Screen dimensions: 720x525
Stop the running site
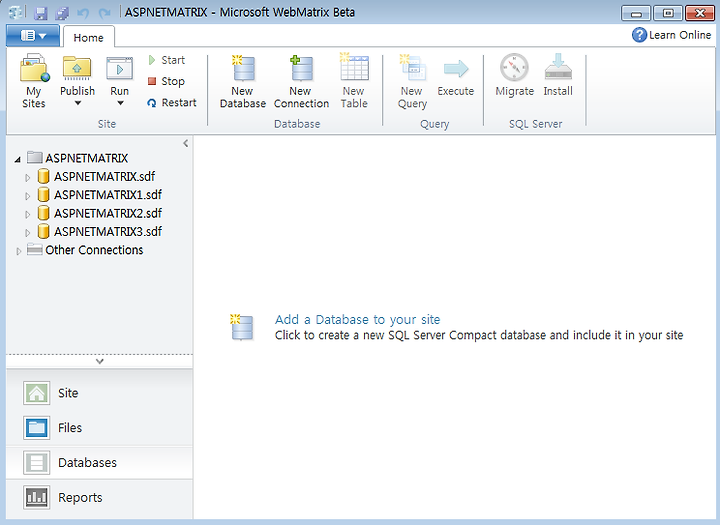166,81
